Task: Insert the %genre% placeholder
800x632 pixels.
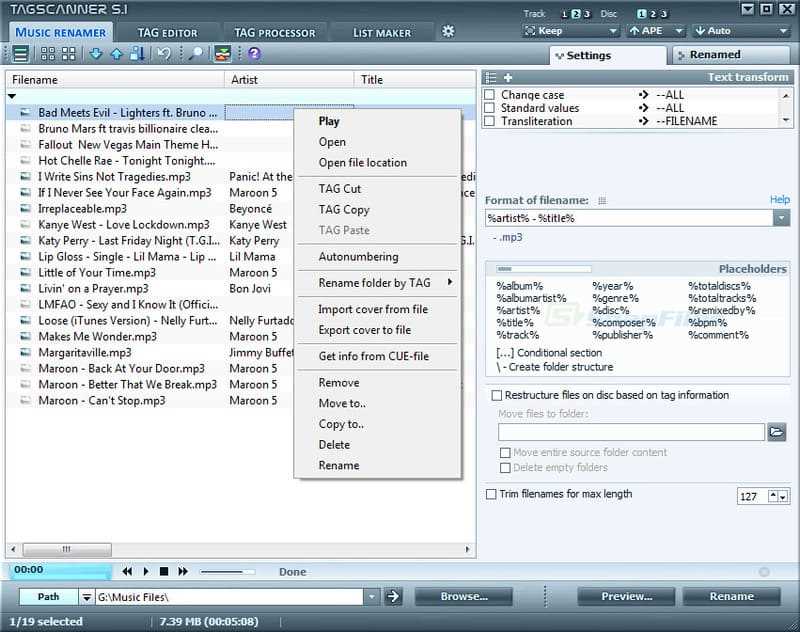Action: point(615,298)
